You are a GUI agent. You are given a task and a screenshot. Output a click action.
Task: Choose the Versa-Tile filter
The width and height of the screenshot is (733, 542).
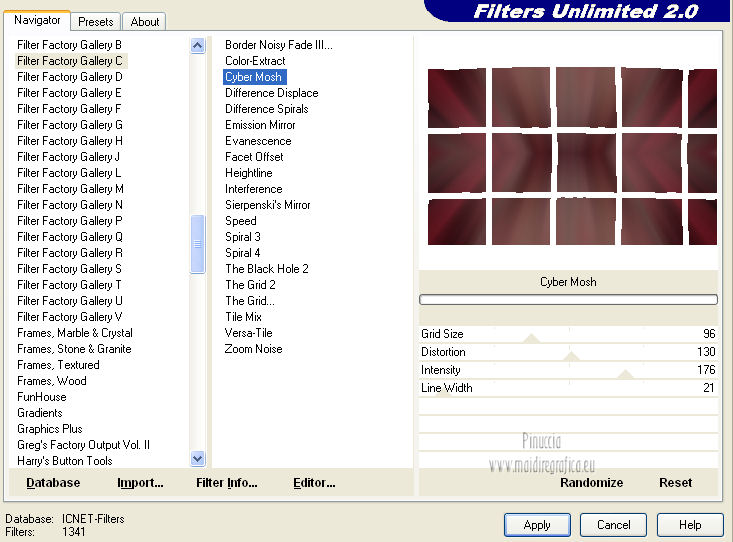[248, 333]
